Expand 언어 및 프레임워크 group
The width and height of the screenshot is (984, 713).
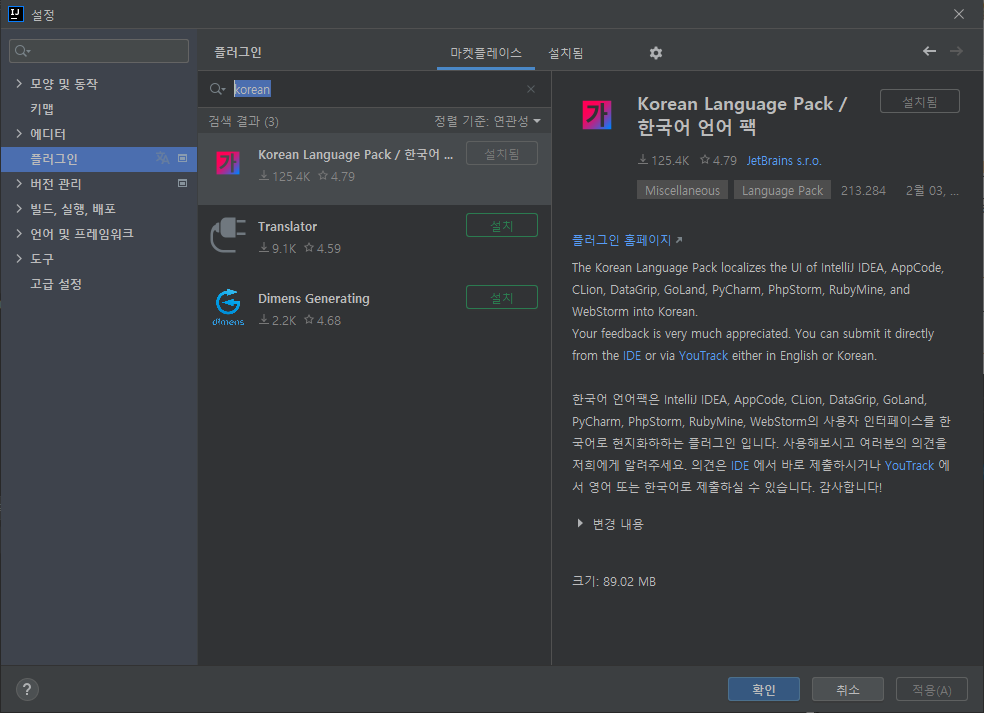[19, 233]
